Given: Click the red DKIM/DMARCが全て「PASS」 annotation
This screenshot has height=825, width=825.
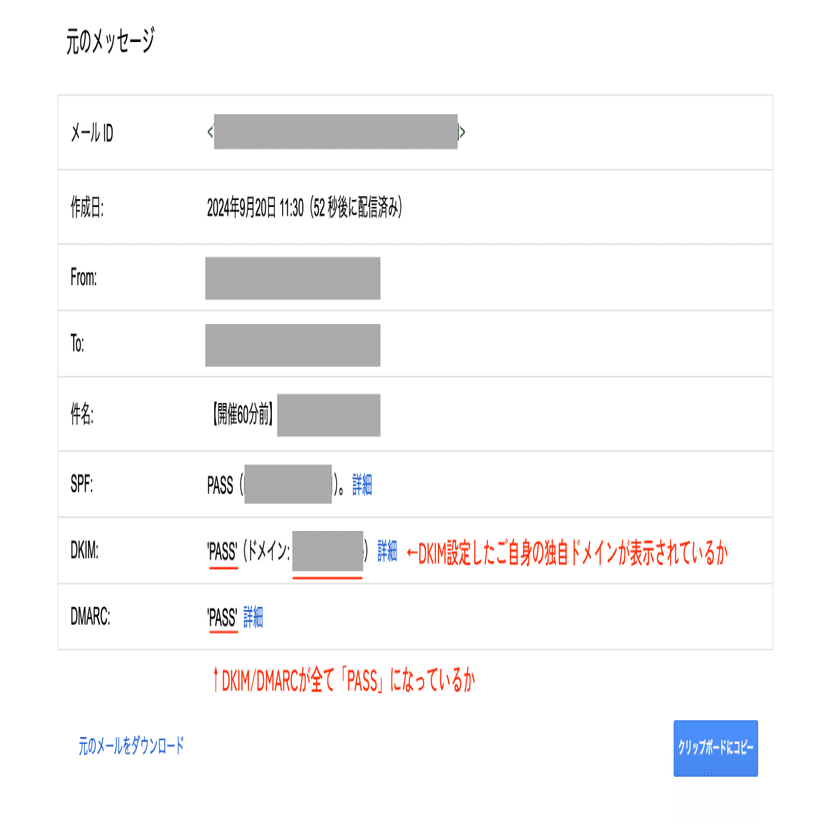Looking at the screenshot, I should 342,681.
